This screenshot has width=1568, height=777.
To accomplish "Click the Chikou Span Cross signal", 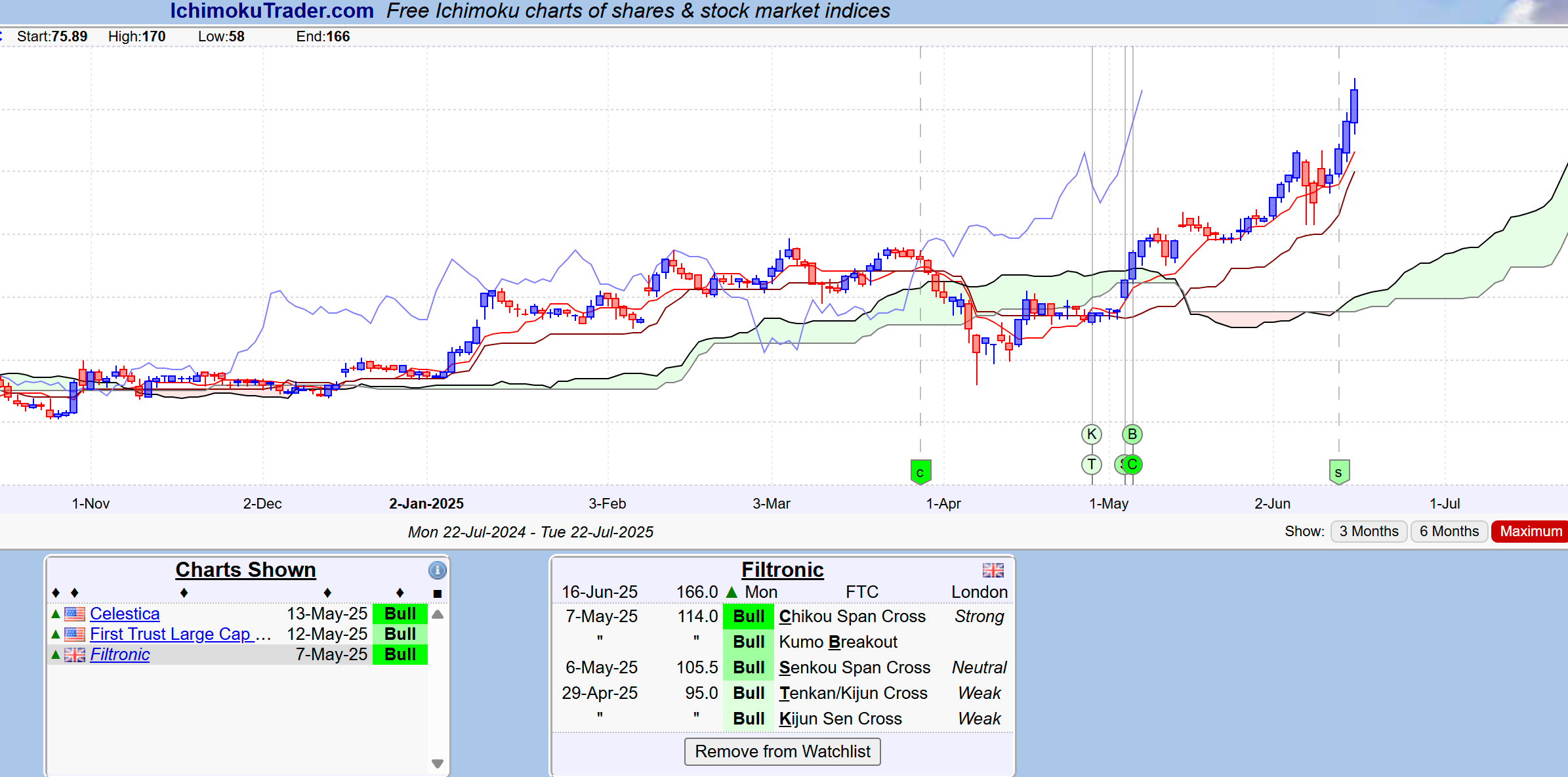I will [x=852, y=616].
